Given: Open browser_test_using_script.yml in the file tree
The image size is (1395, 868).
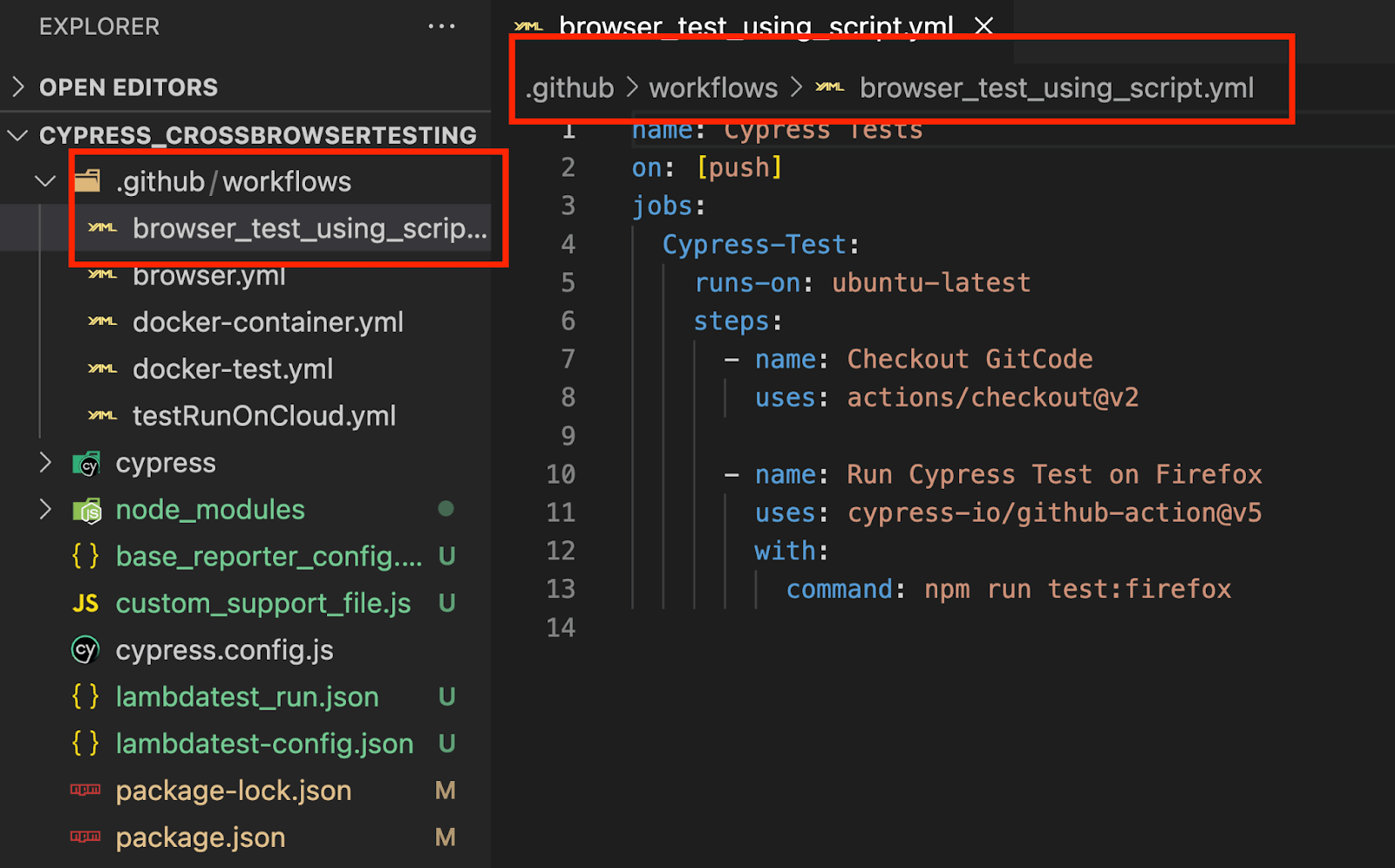Looking at the screenshot, I should (x=310, y=228).
